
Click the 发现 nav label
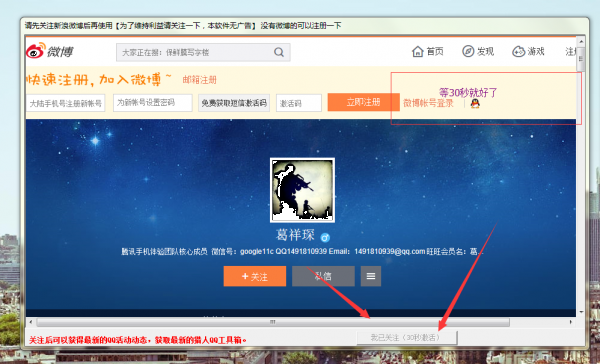485,51
